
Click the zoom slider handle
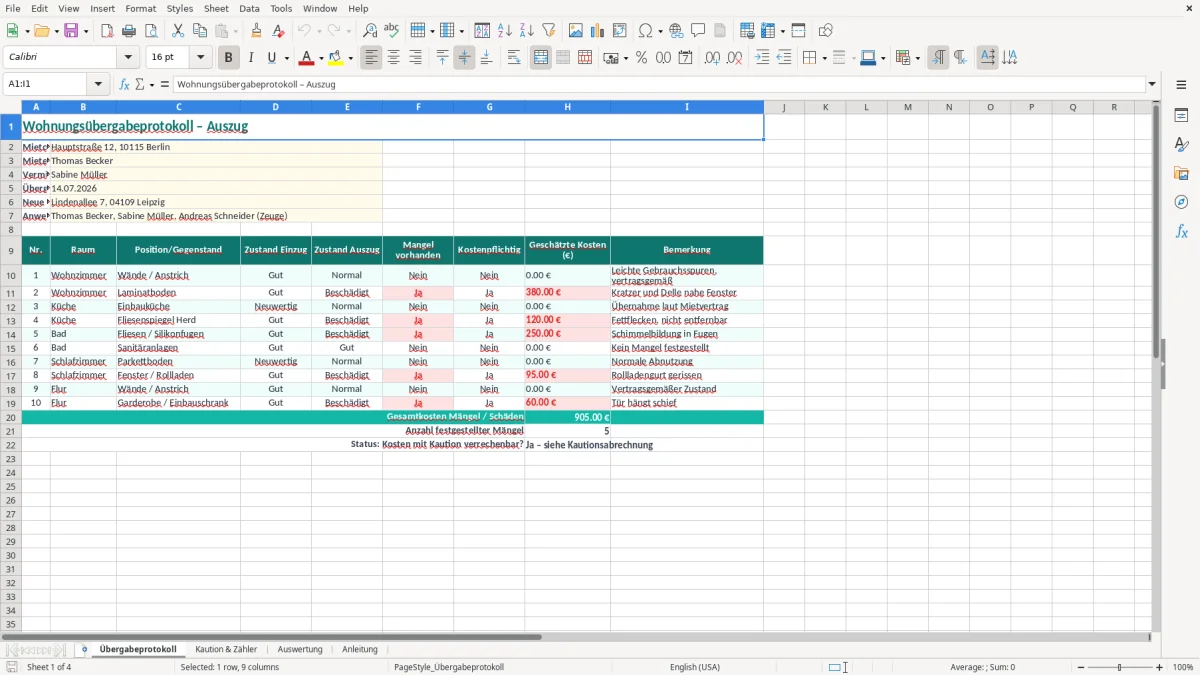pos(1119,667)
